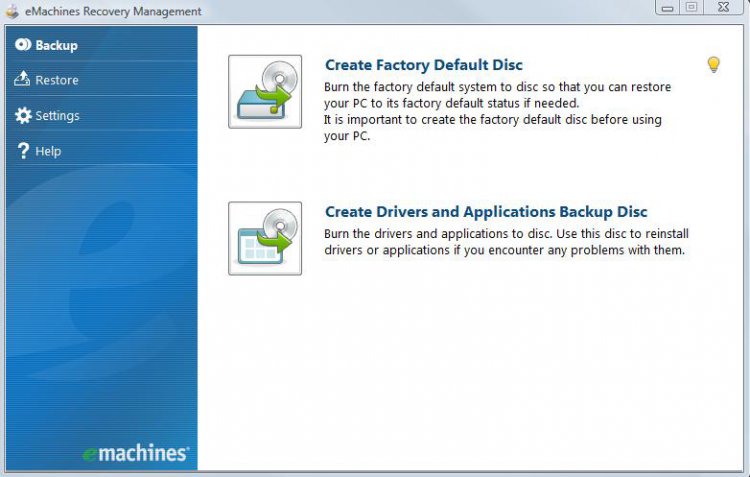Click the yellow lightbulb tip icon
Image resolution: width=750 pixels, height=477 pixels.
713,65
